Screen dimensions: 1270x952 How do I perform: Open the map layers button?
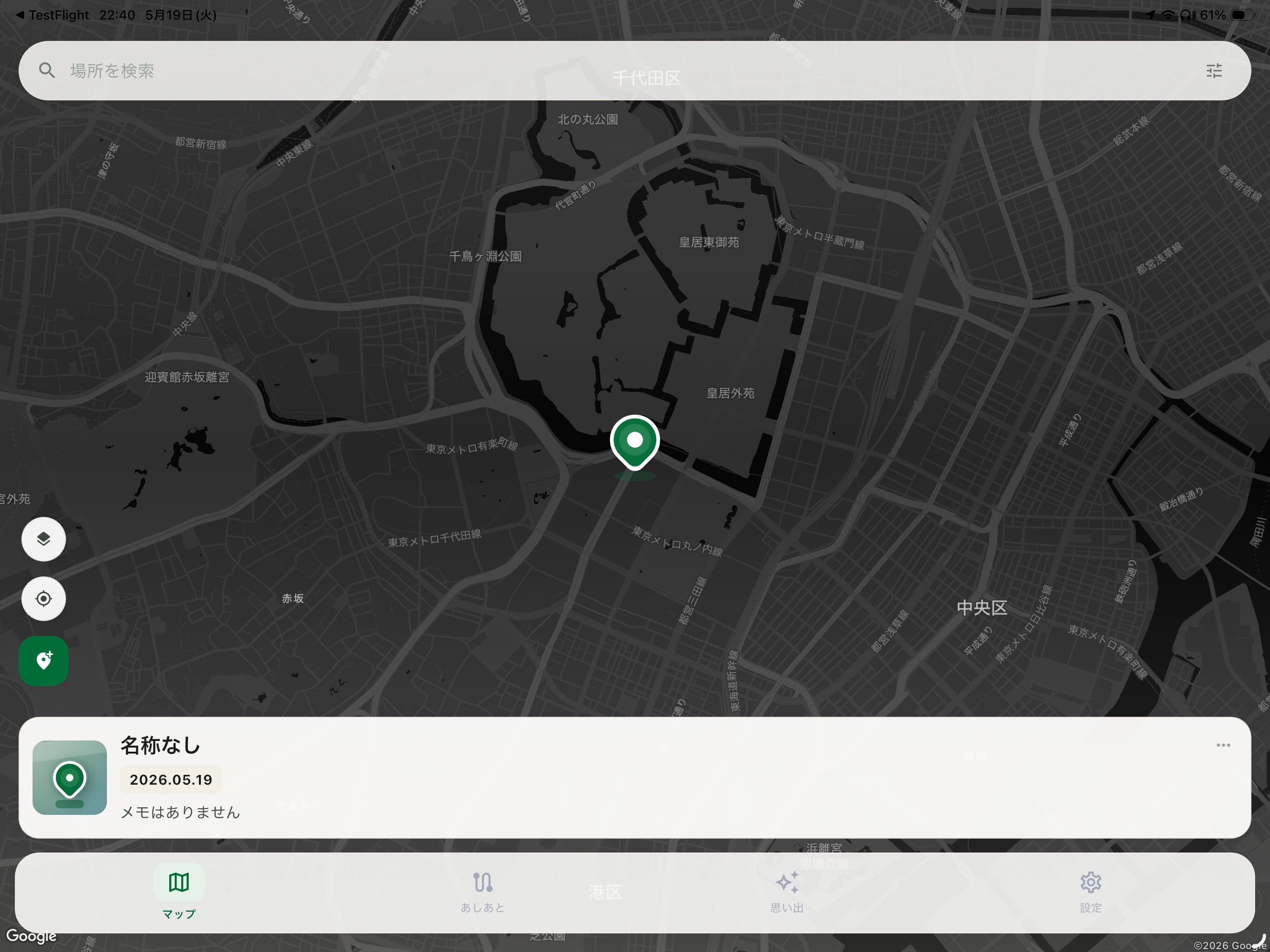[x=44, y=539]
